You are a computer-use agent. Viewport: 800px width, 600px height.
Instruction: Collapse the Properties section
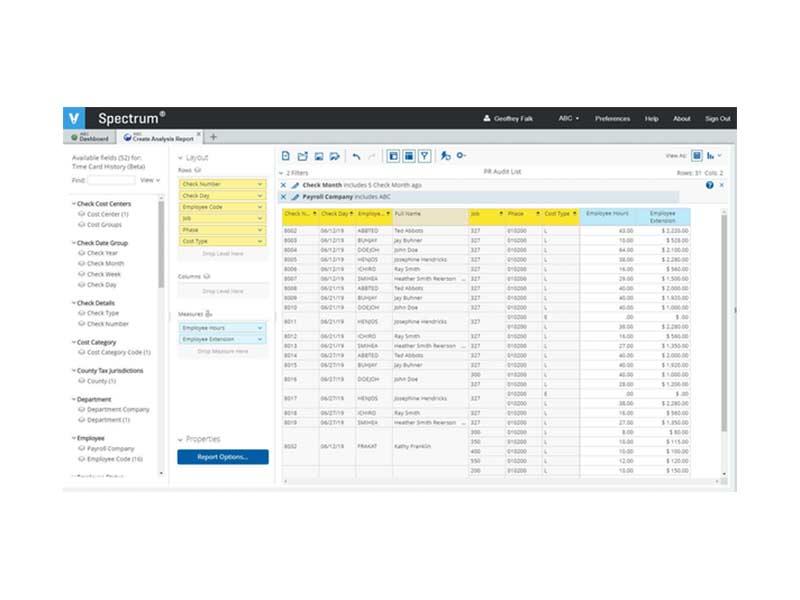coord(180,440)
